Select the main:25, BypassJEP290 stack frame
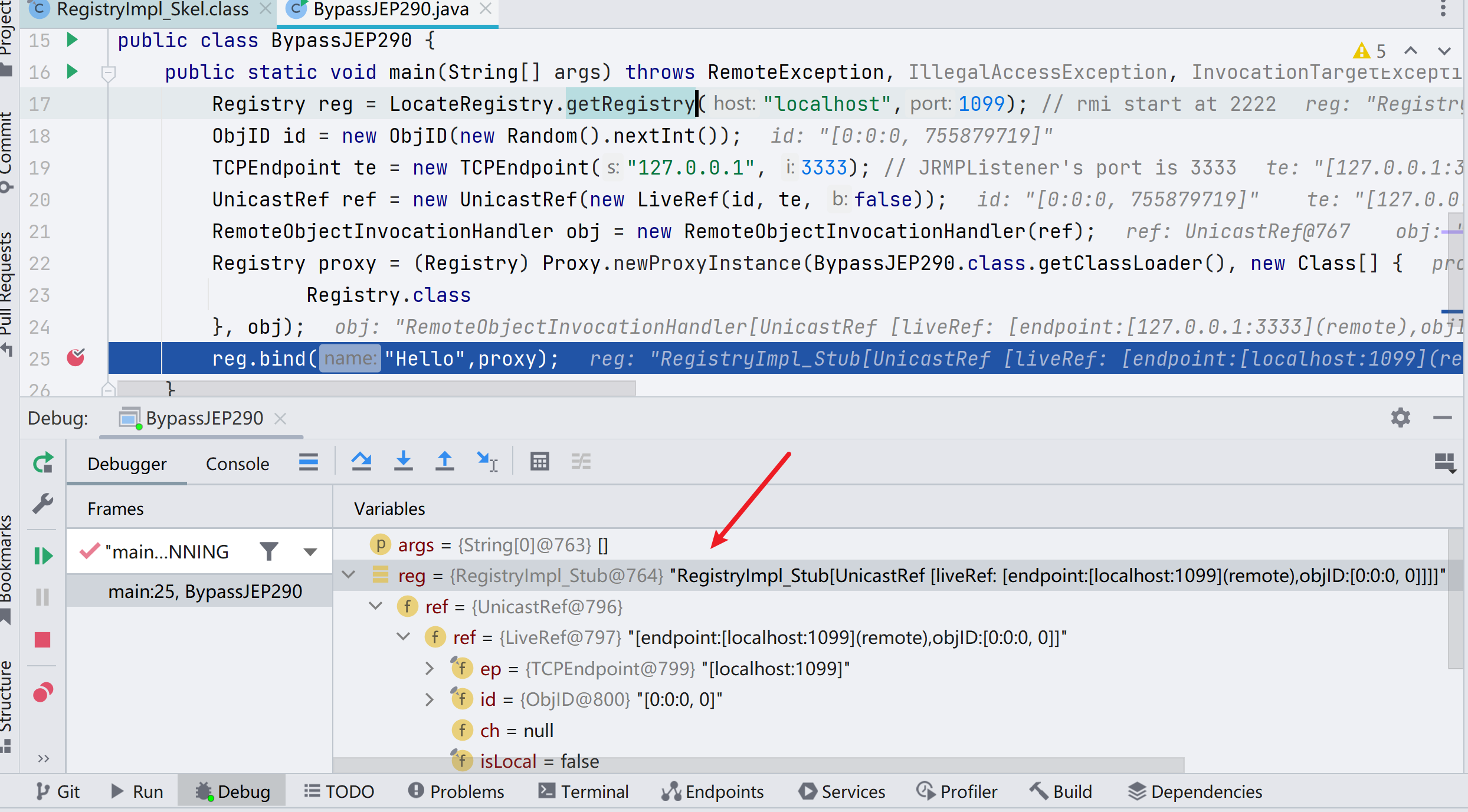The width and height of the screenshot is (1468, 812). (x=205, y=591)
